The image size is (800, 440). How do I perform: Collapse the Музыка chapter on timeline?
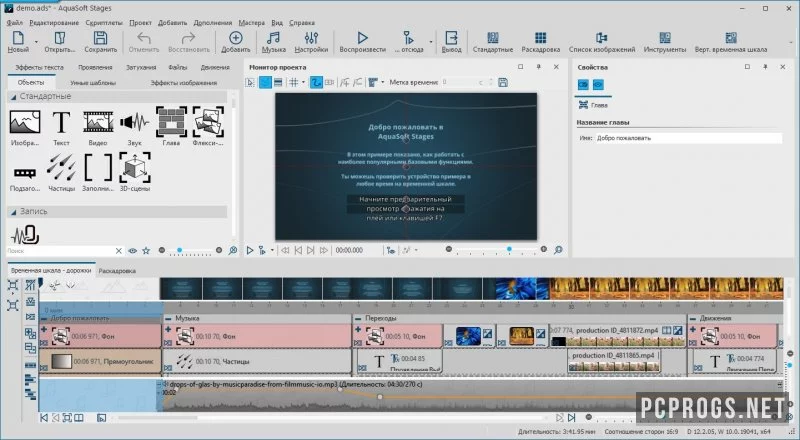[x=168, y=318]
